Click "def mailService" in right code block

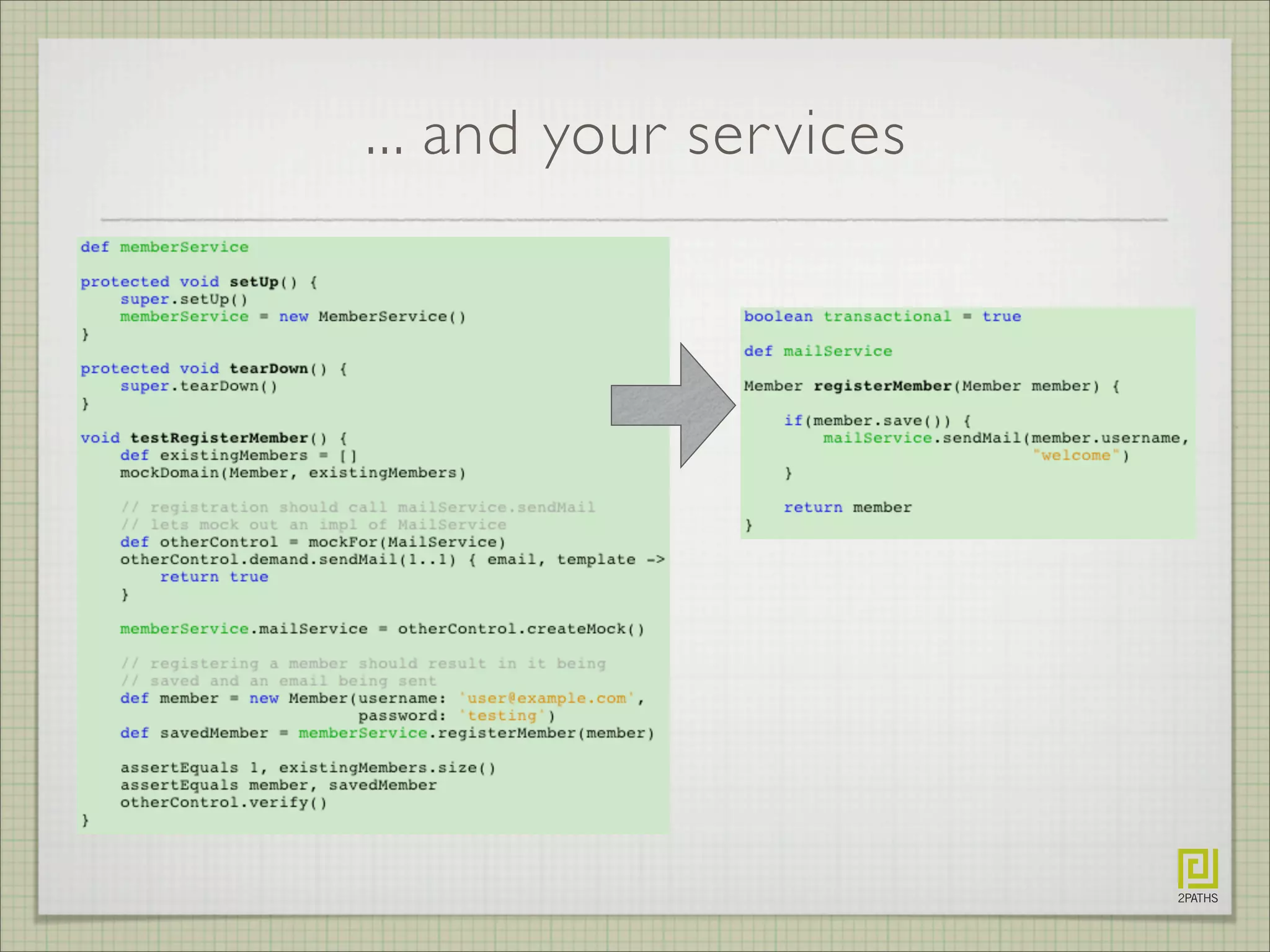pyautogui.click(x=818, y=351)
